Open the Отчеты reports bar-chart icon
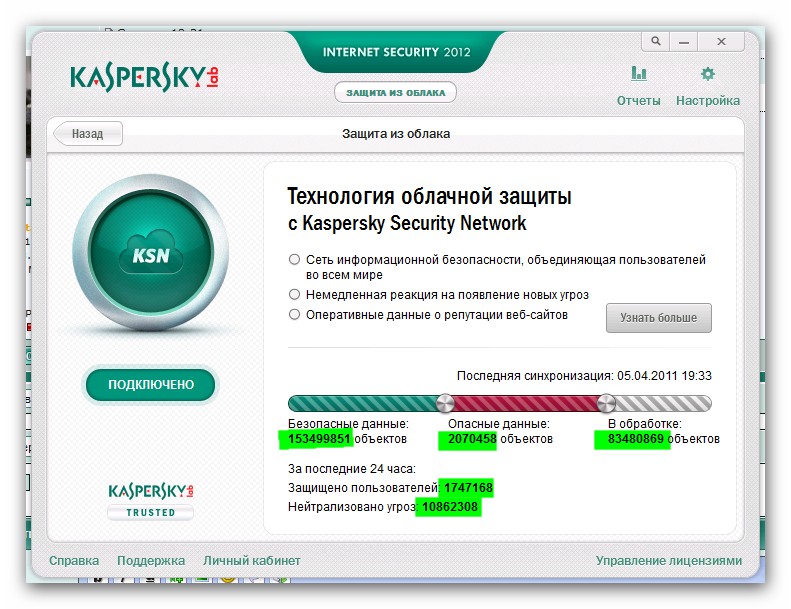Image resolution: width=791 pixels, height=609 pixels. pos(638,74)
